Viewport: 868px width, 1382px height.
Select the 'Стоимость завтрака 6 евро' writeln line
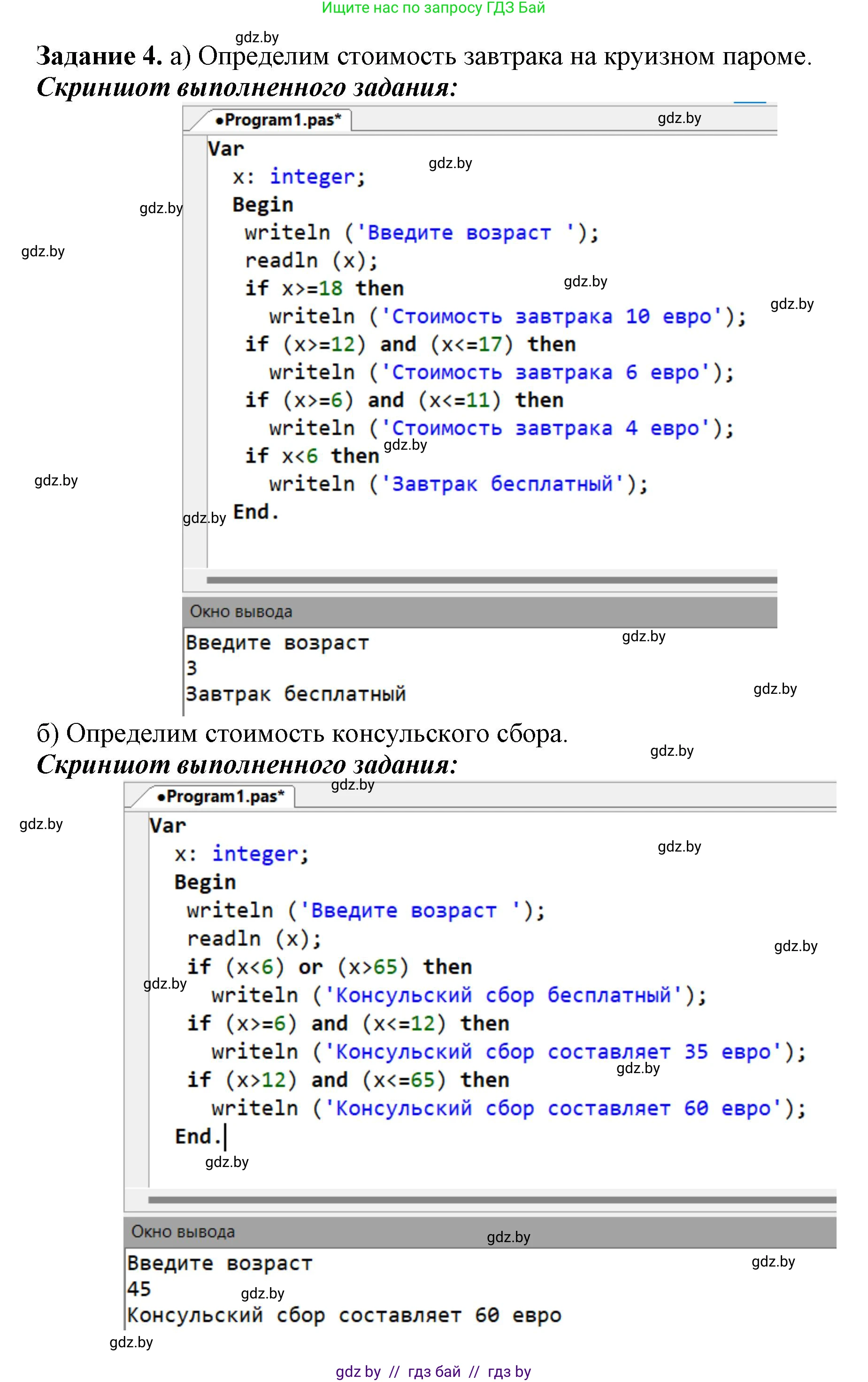tap(501, 372)
